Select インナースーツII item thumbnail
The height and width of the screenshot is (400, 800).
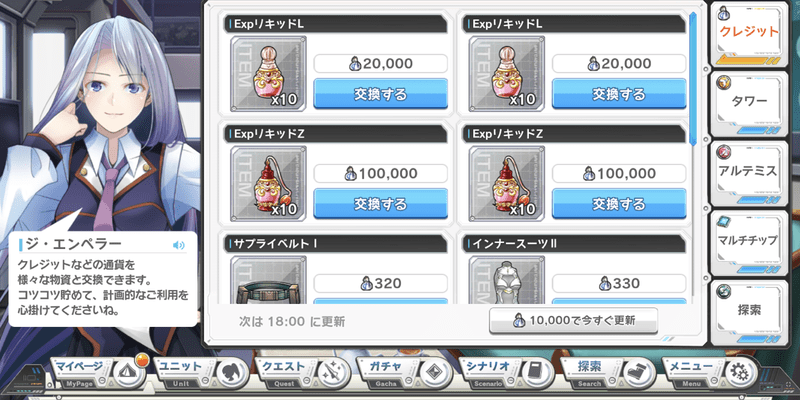[507, 280]
